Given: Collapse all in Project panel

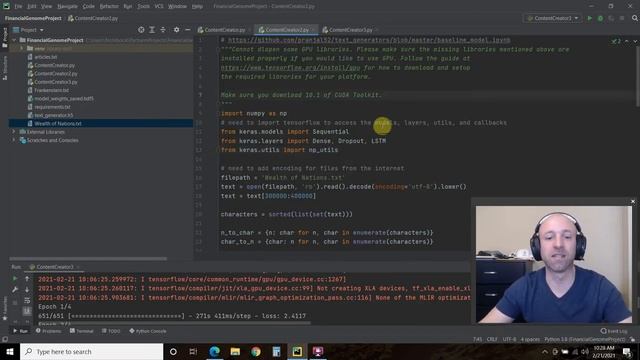Looking at the screenshot, I should click(163, 30).
